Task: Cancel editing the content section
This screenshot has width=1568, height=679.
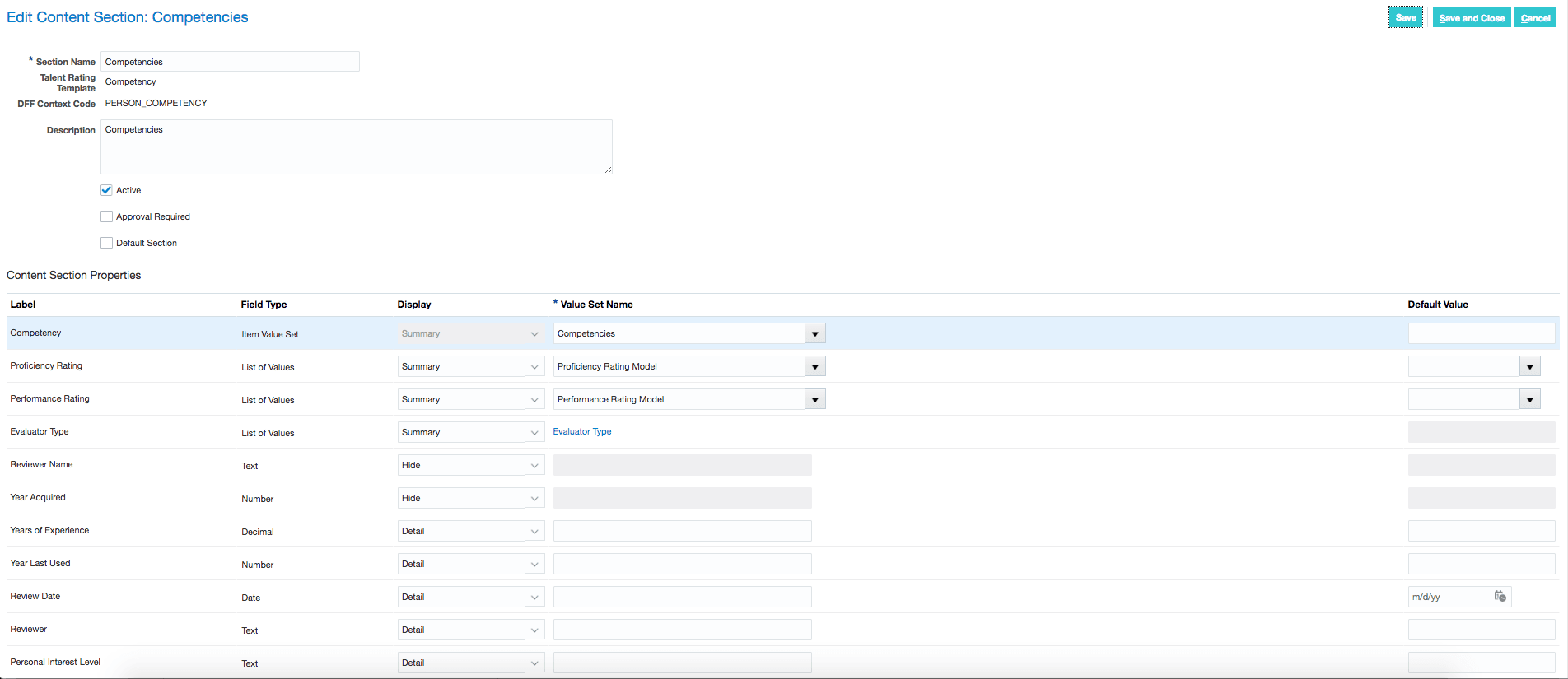Action: click(1535, 17)
